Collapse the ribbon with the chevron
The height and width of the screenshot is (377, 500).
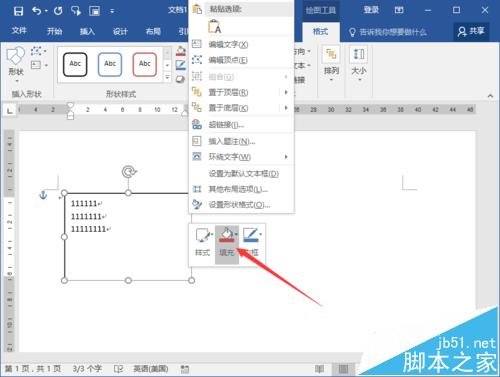tap(490, 96)
